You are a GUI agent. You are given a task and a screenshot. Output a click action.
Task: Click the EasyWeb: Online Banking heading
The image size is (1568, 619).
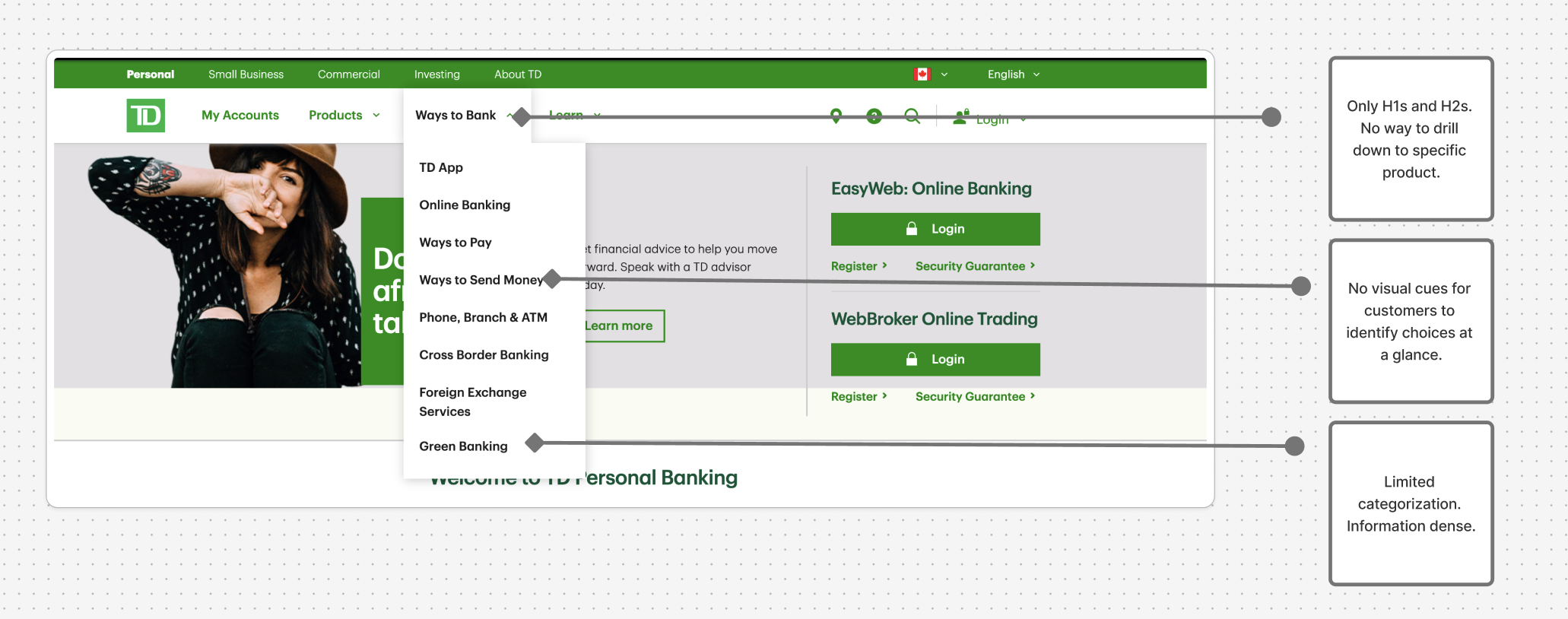tap(931, 189)
